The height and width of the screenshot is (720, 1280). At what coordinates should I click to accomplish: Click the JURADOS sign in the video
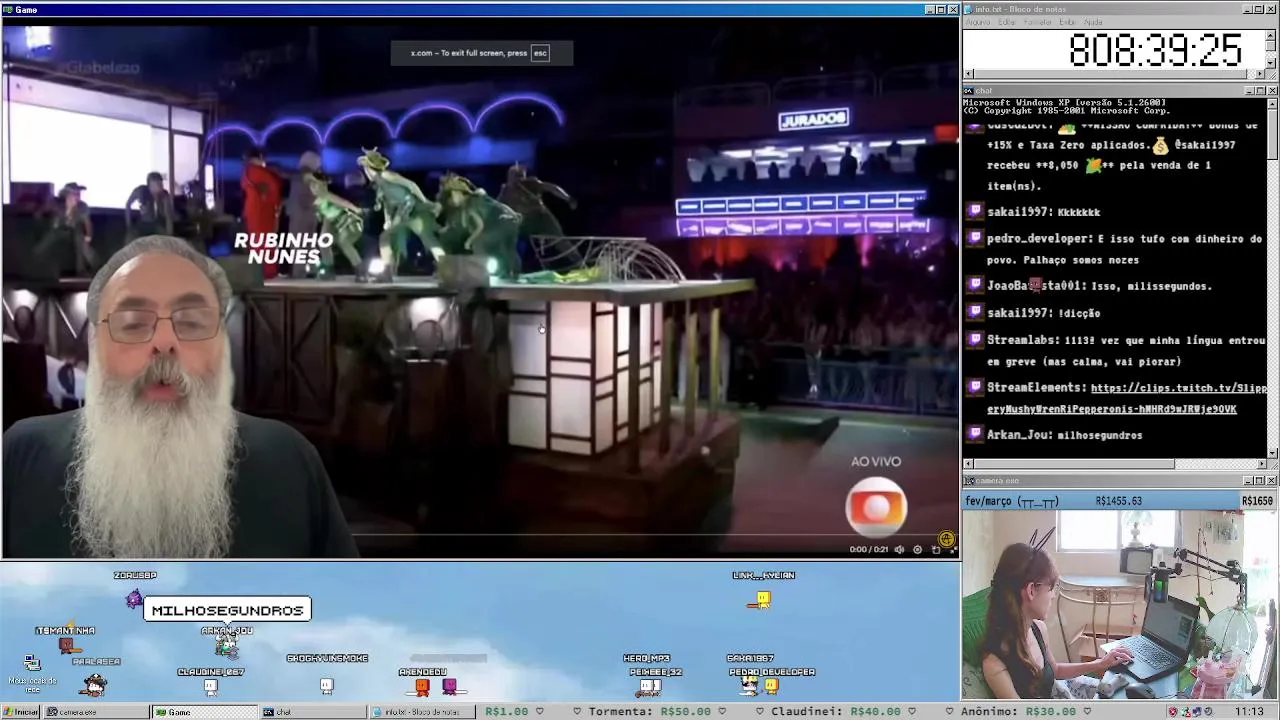click(814, 120)
